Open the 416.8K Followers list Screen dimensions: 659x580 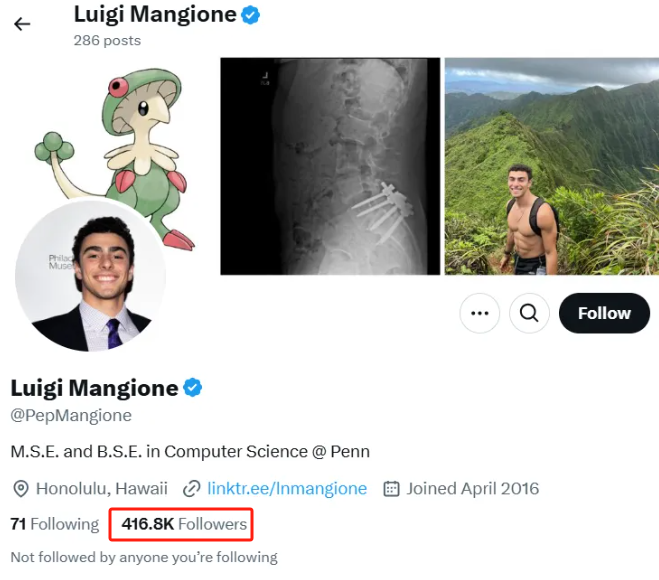184,524
